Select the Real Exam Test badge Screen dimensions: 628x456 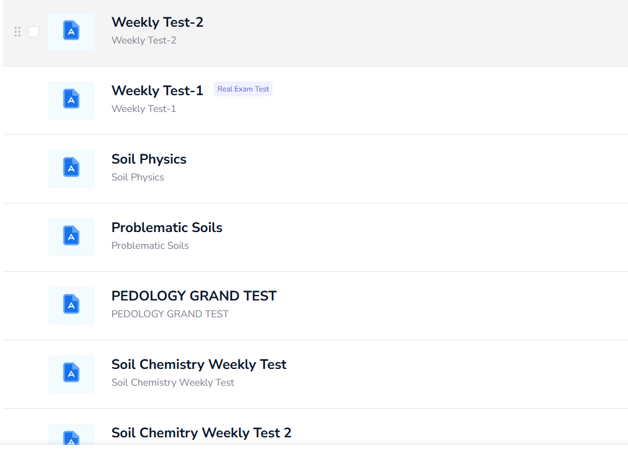243,90
